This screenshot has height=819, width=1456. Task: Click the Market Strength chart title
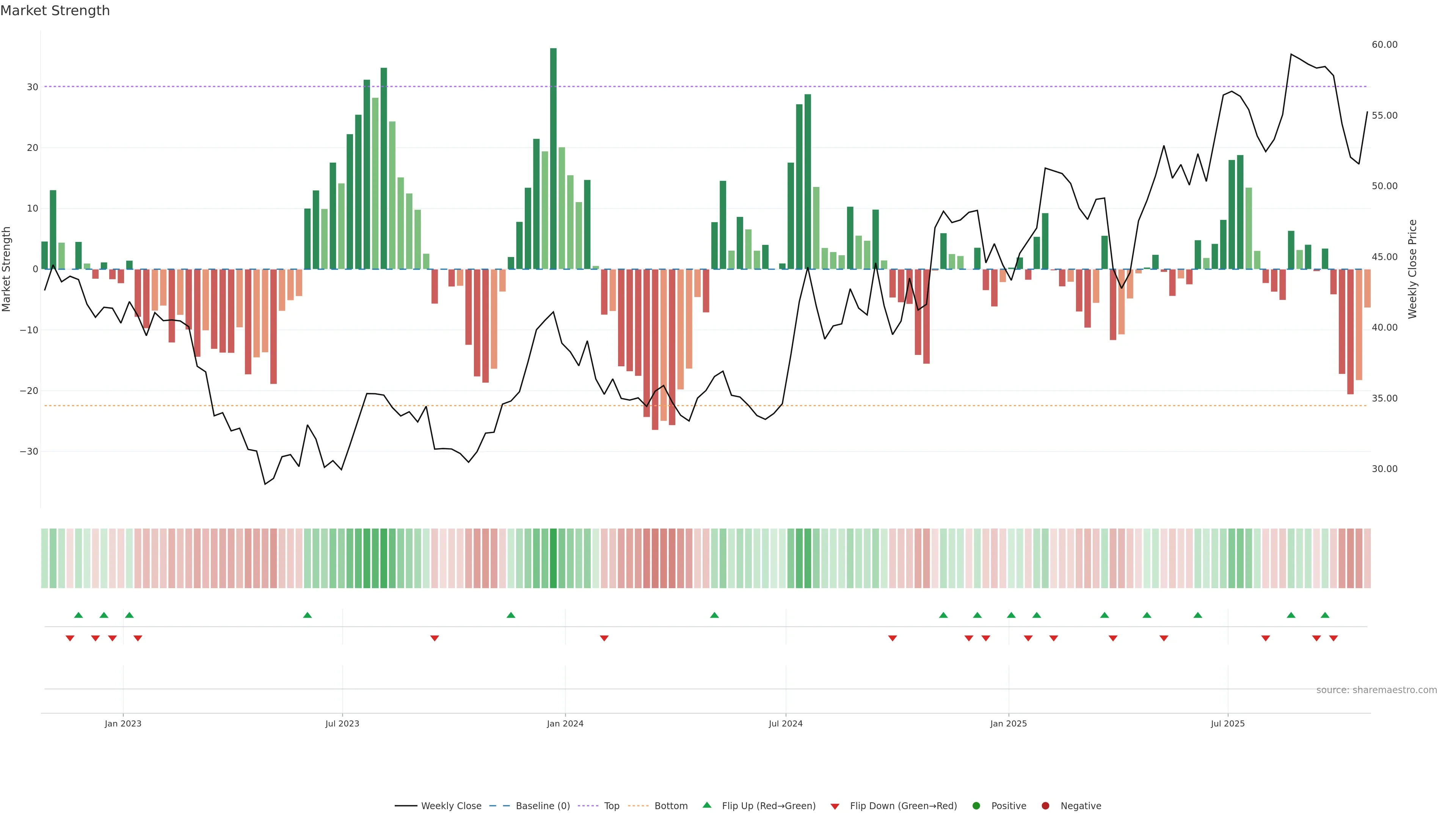[55, 11]
